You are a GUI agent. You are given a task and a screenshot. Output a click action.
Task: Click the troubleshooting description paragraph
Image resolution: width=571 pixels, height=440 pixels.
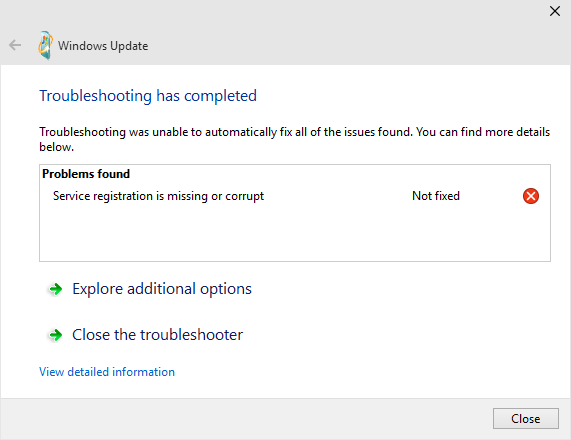[294, 139]
